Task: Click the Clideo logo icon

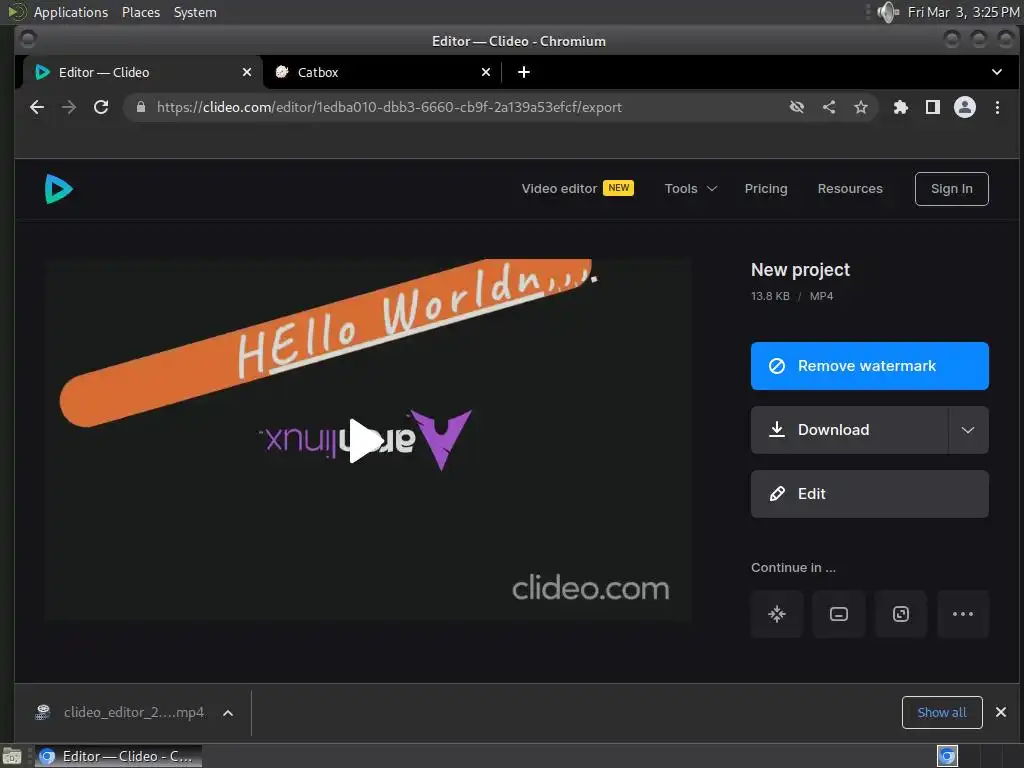Action: (58, 189)
